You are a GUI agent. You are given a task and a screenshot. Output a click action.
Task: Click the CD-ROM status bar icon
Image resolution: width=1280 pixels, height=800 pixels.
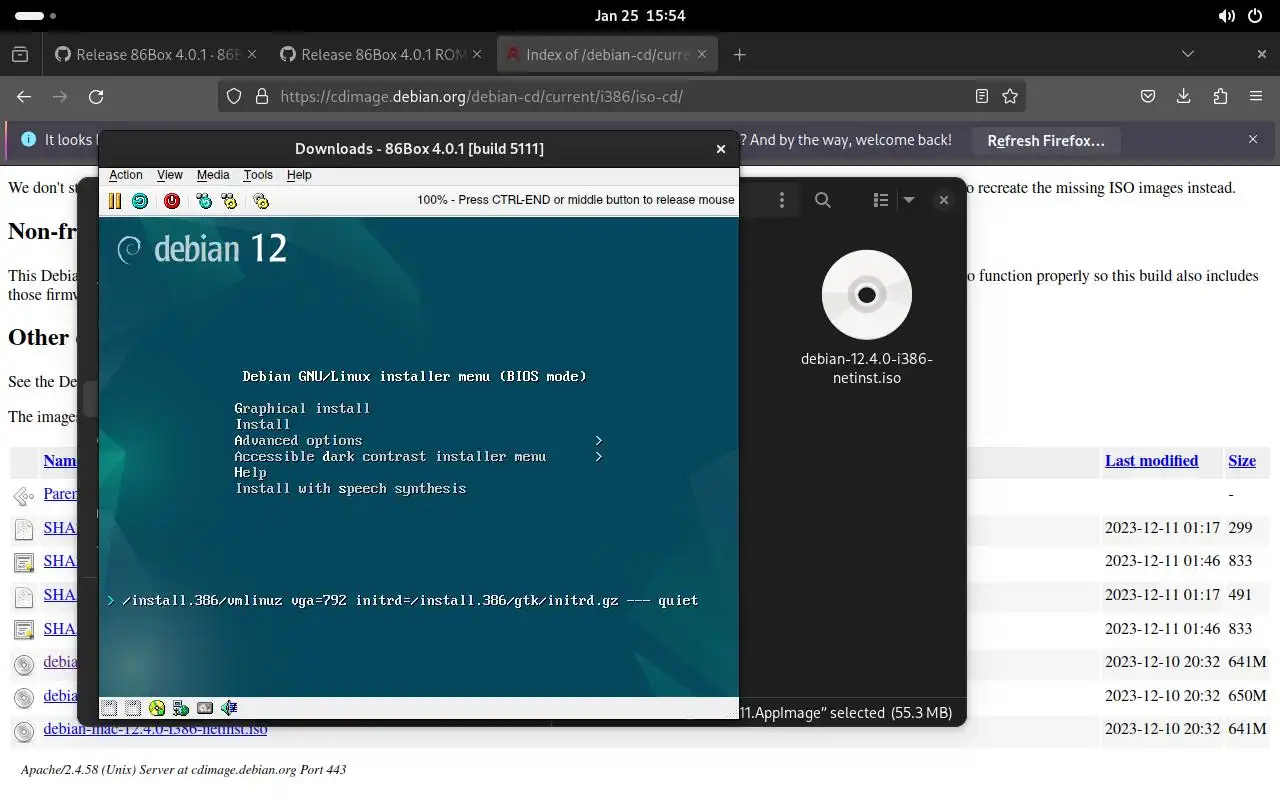pos(157,708)
